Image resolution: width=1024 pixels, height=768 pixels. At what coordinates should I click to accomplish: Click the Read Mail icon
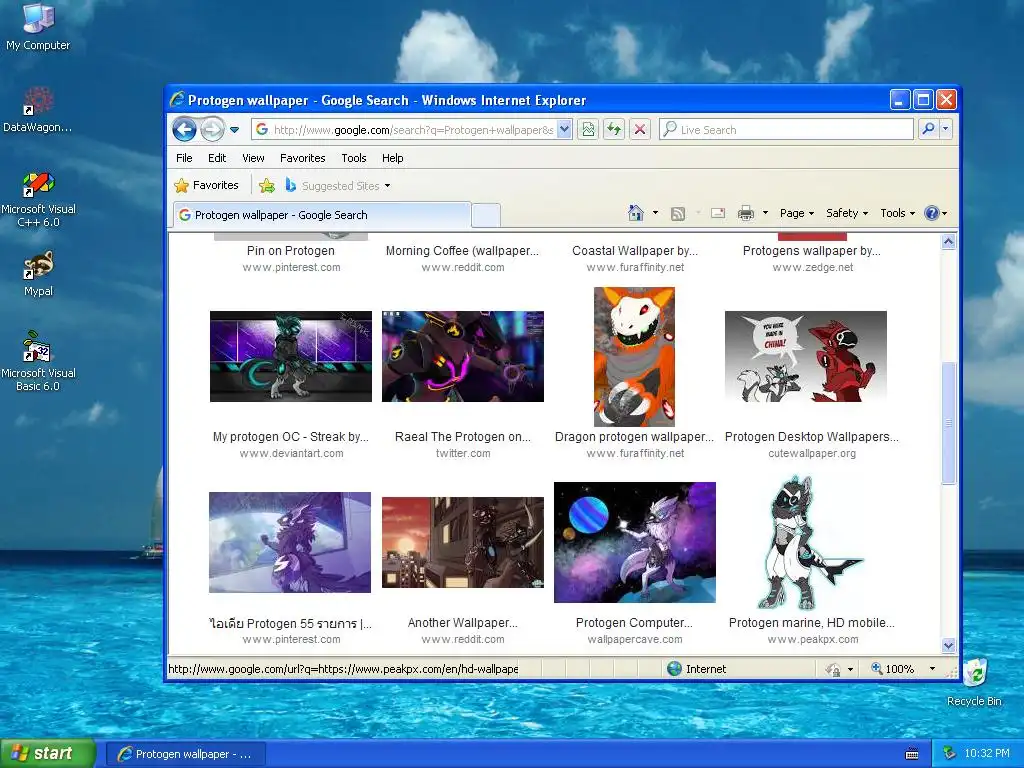click(718, 214)
